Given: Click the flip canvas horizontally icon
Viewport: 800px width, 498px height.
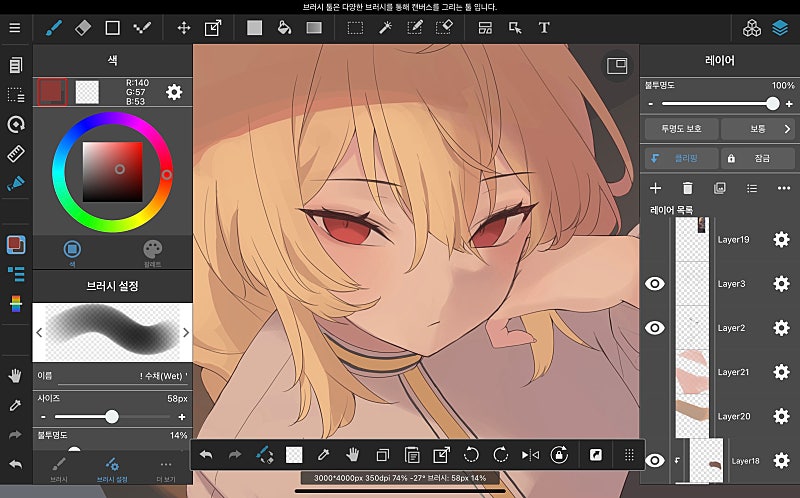Looking at the screenshot, I should click(530, 454).
